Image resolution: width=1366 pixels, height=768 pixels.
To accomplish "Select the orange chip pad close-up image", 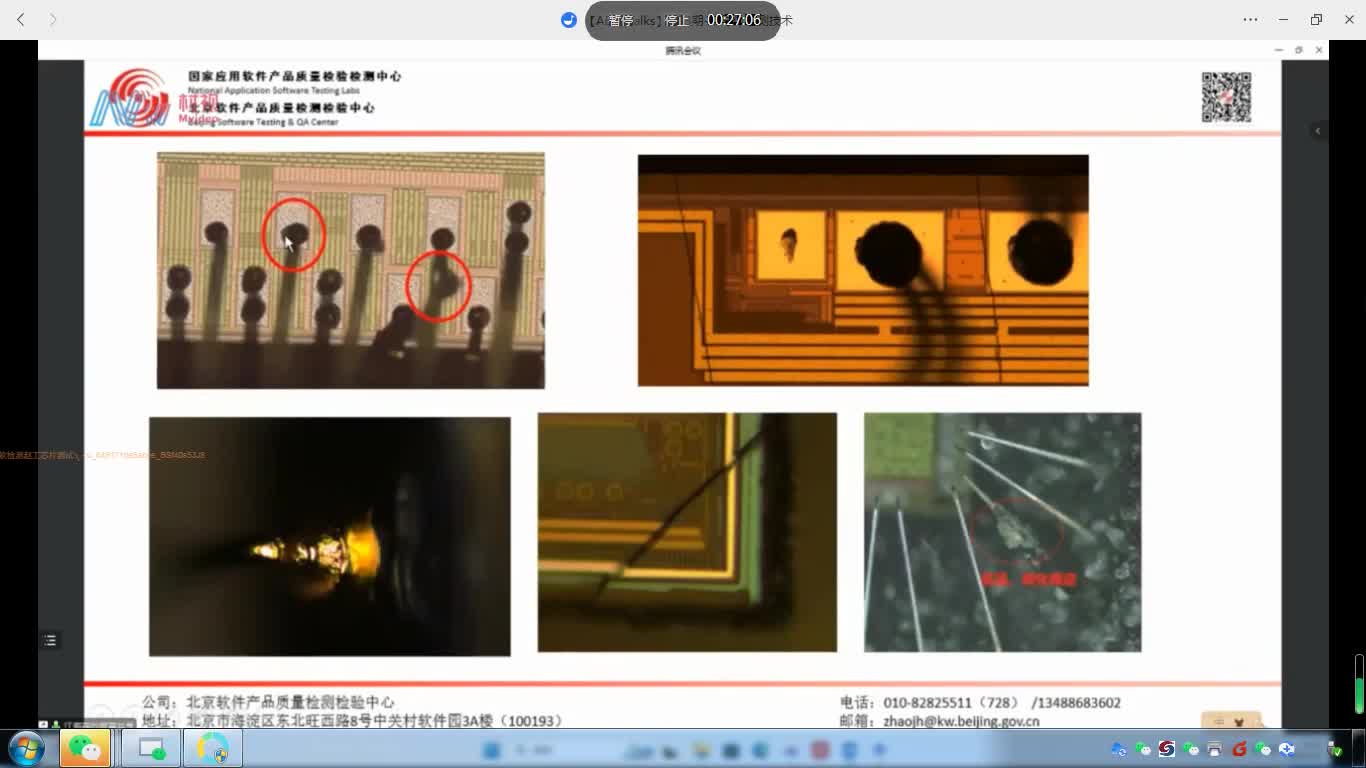I will click(x=863, y=270).
